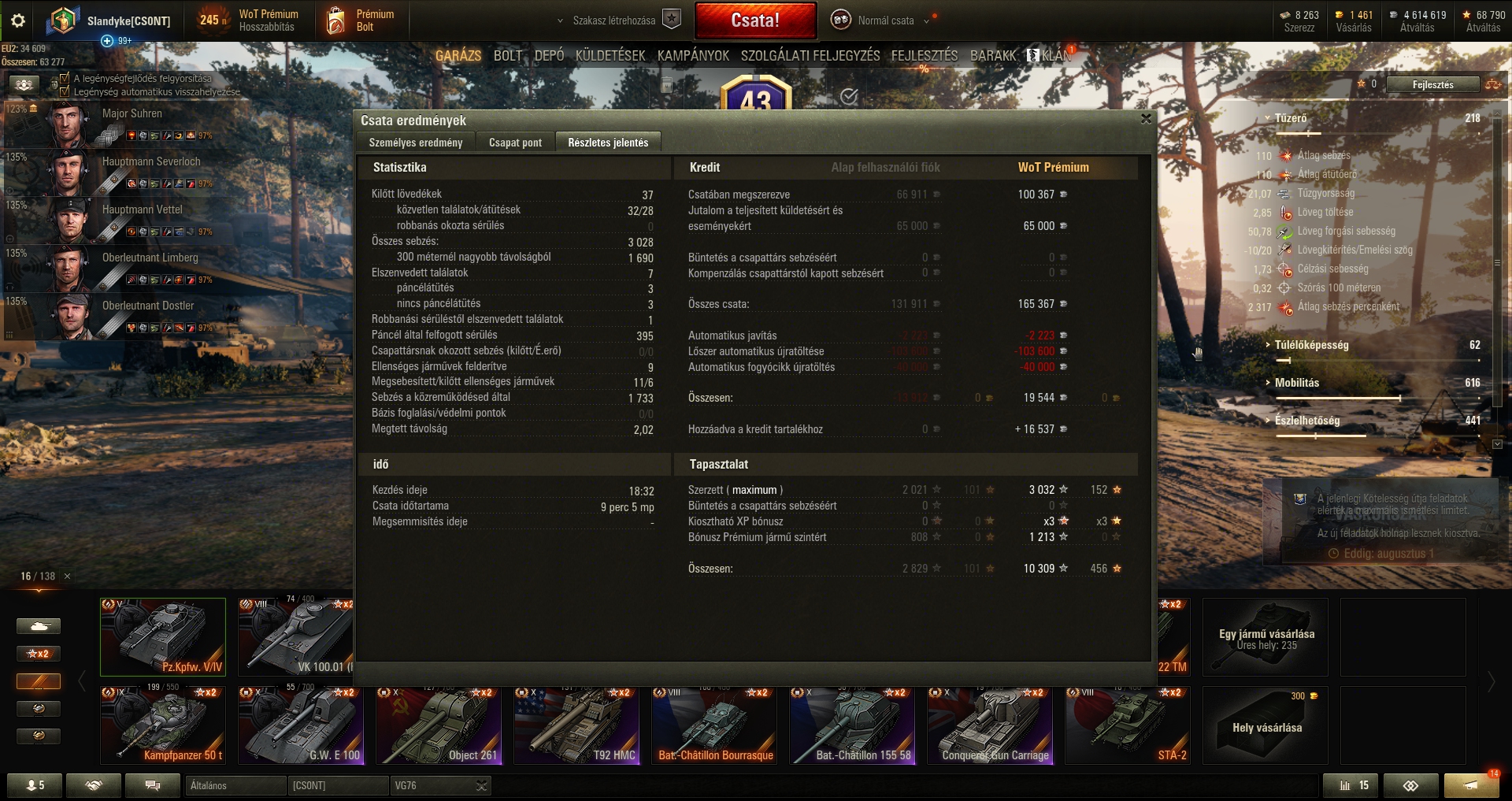The width and height of the screenshot is (1512, 801).
Task: Select the Bat.-Châtillon Bourrasque tank
Action: click(x=714, y=725)
